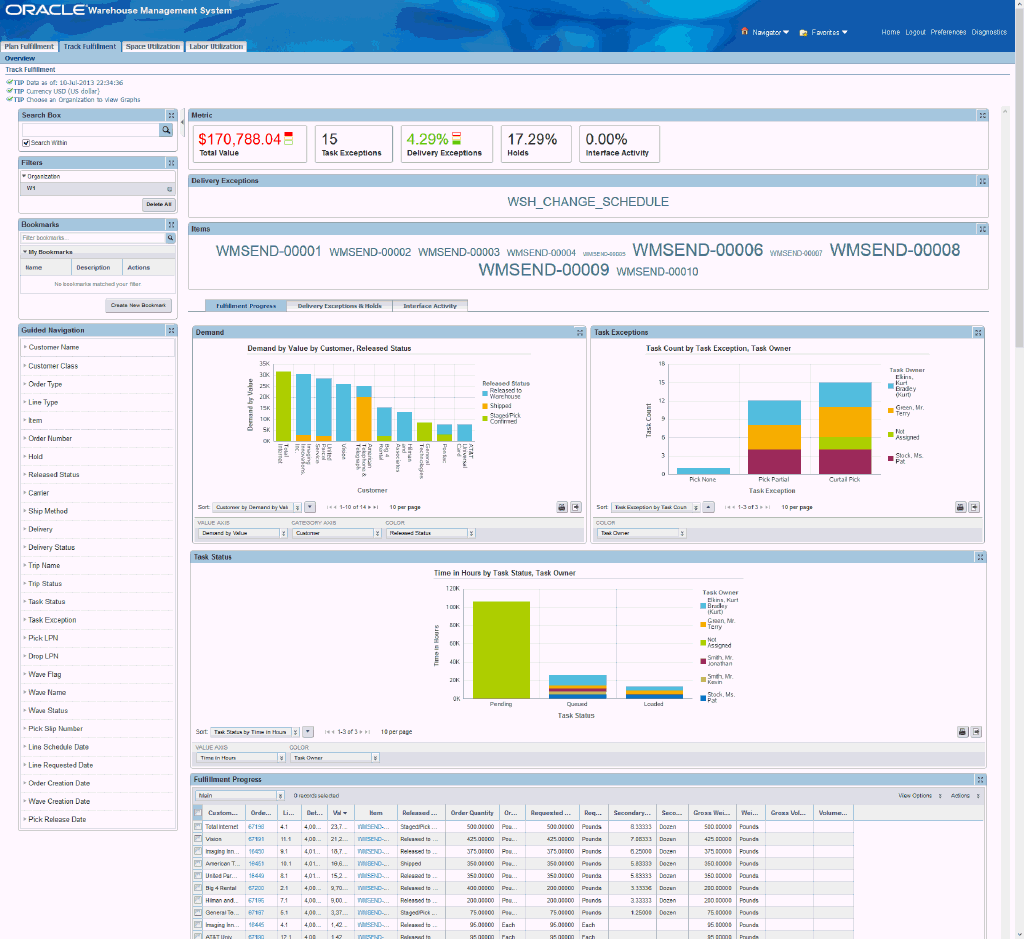Viewport: 1024px width, 939px height.
Task: Maximize the Fulfillment Progress table panel icon
Action: (980, 780)
